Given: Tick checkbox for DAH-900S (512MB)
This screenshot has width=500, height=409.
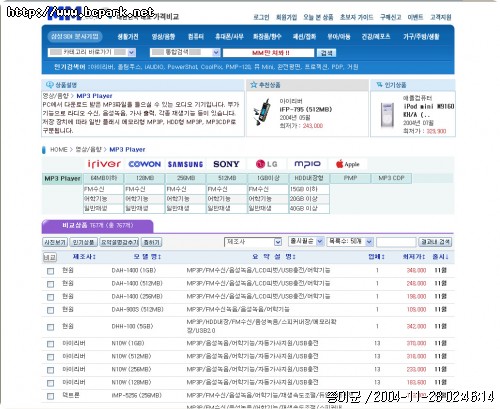Looking at the screenshot, I should point(50,310).
